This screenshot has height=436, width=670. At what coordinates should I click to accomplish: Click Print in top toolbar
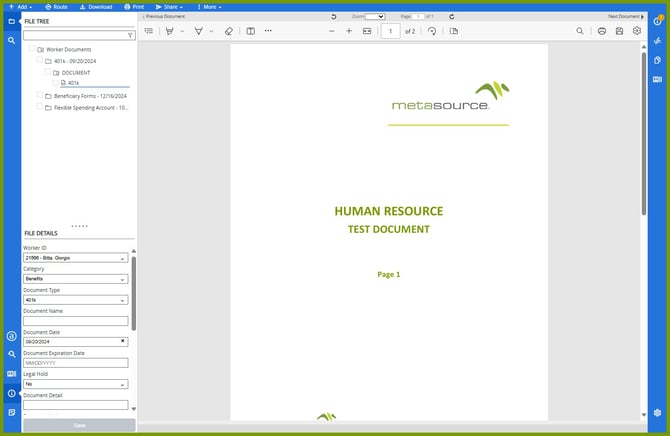[134, 7]
